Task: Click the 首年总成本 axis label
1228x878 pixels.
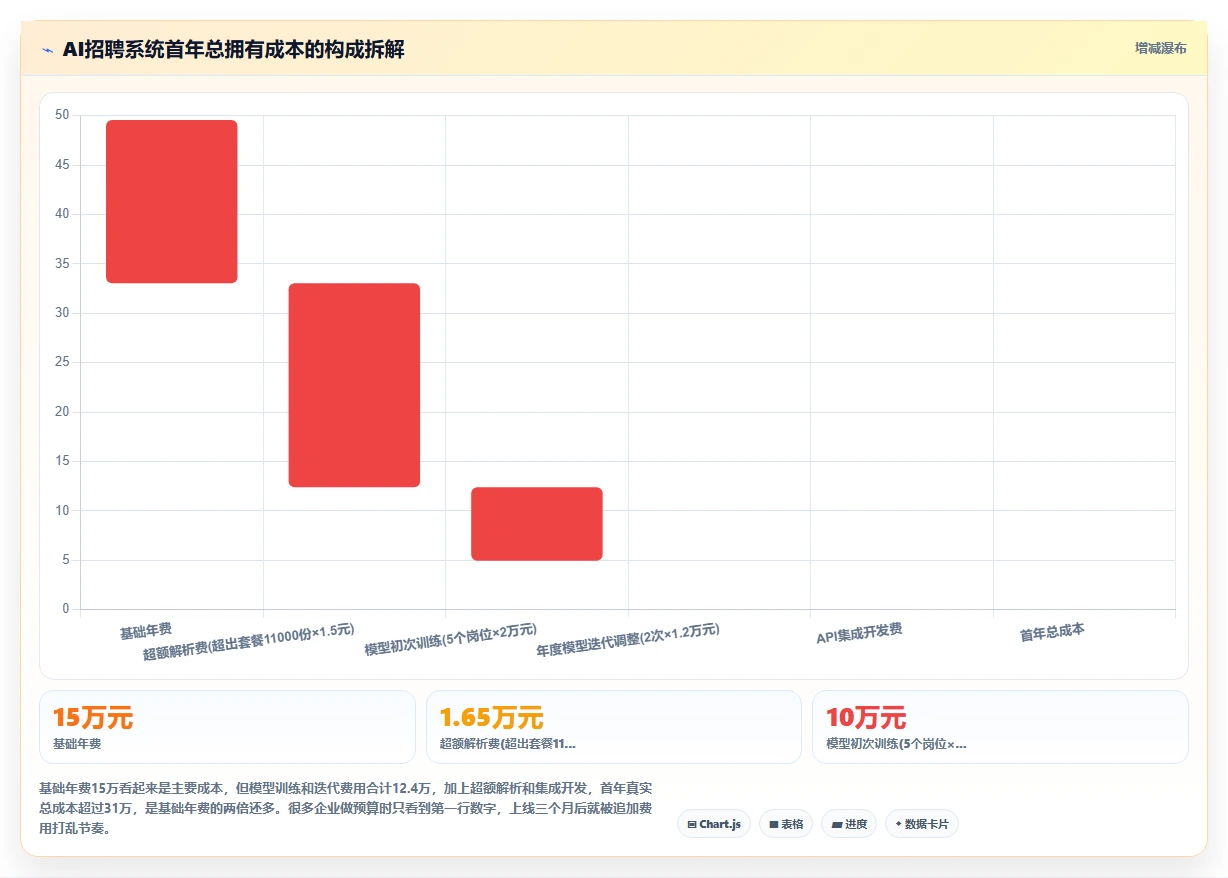Action: (x=1052, y=632)
